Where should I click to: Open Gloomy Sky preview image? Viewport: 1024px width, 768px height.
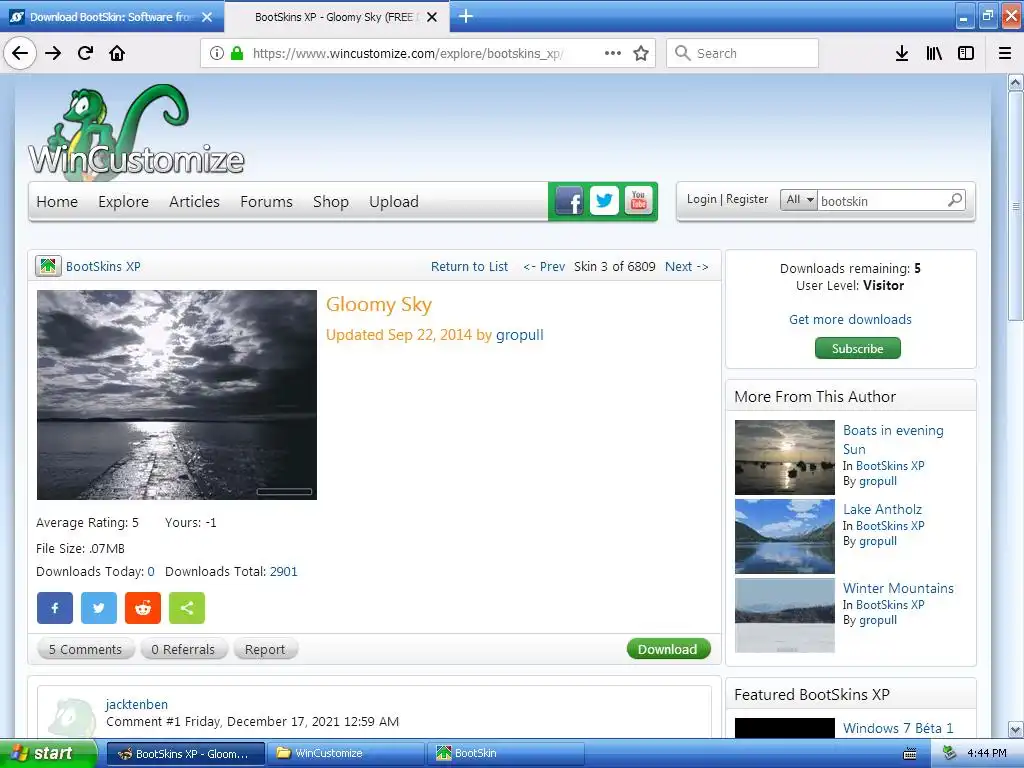click(x=176, y=395)
